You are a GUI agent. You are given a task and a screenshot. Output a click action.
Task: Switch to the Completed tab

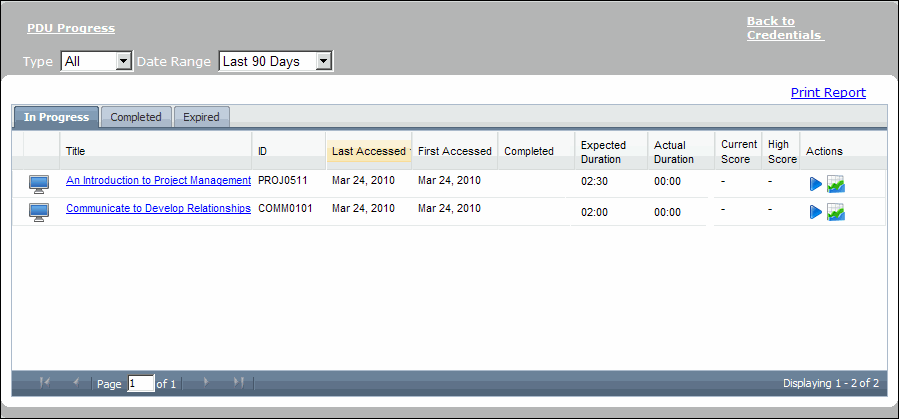(136, 117)
